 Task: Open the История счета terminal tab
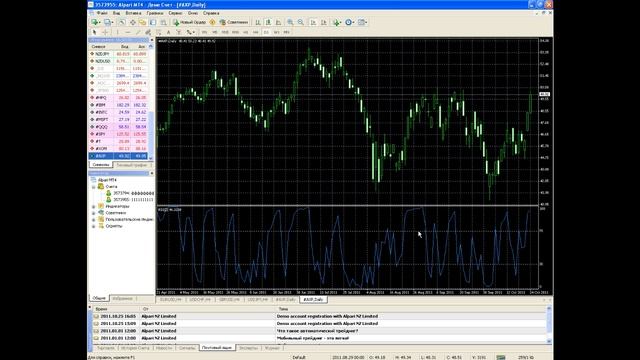pyautogui.click(x=135, y=348)
